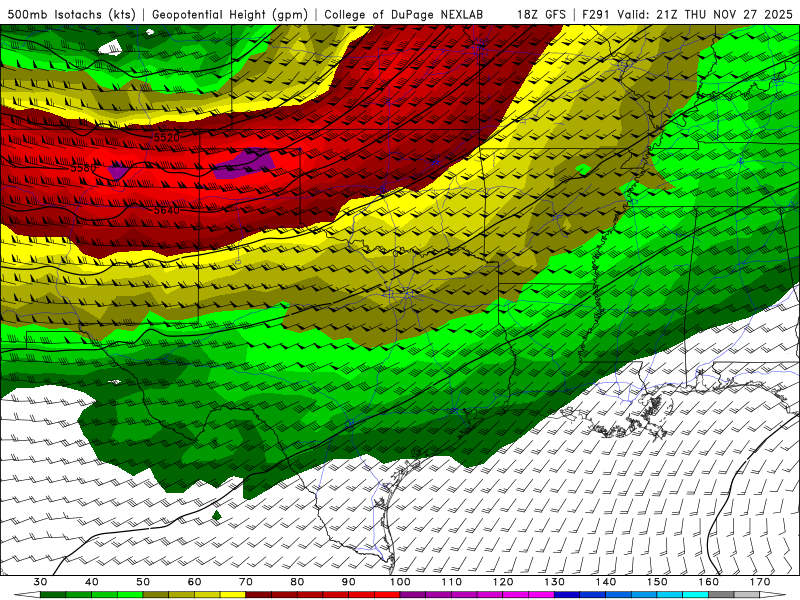Select the dark blue 130-135 kt legend swatch
The height and width of the screenshot is (600, 800).
(x=567, y=594)
